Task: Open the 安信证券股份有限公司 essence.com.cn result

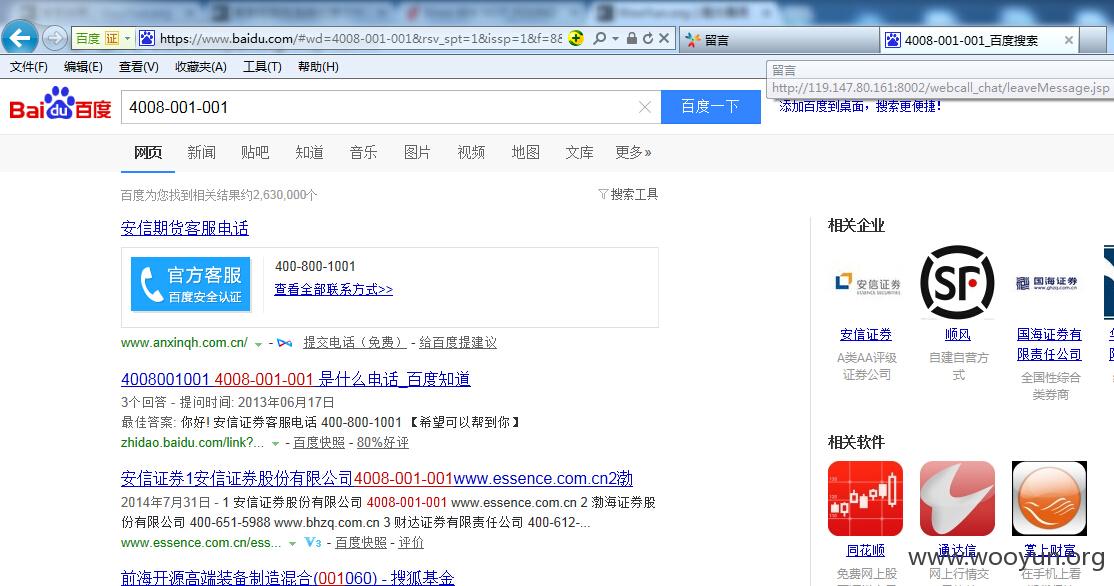Action: click(x=377, y=479)
